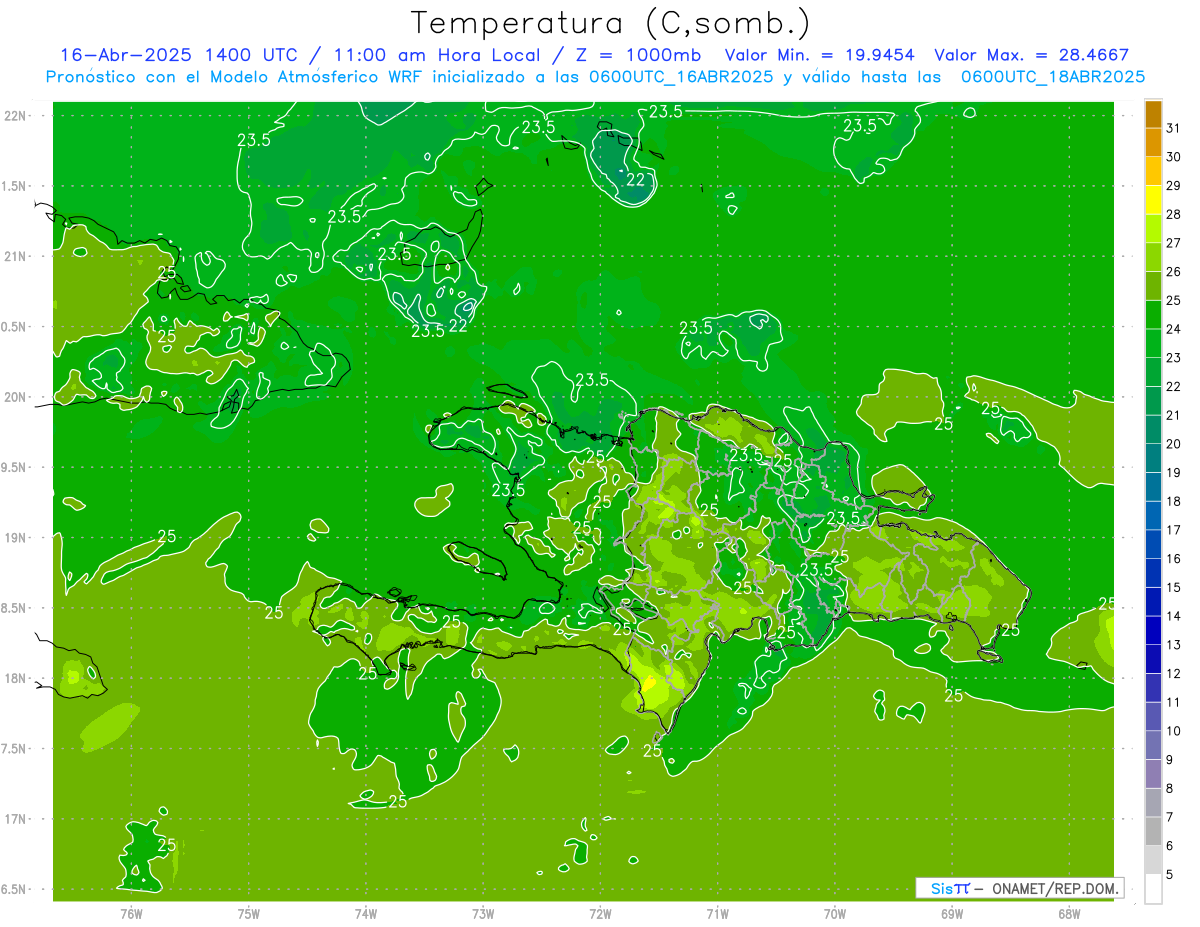
Task: Pick the legend swatch between 9 and 10
Action: click(1153, 745)
